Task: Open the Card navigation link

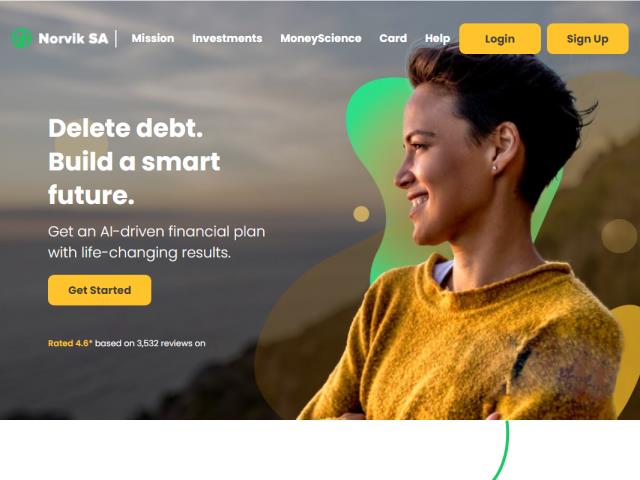Action: (393, 38)
